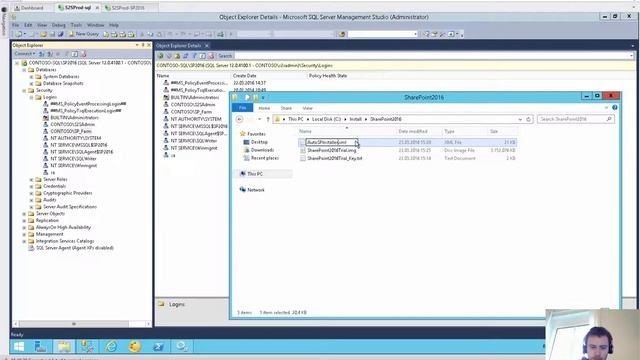Open Recent places in Explorer sidebar

pos(264,158)
